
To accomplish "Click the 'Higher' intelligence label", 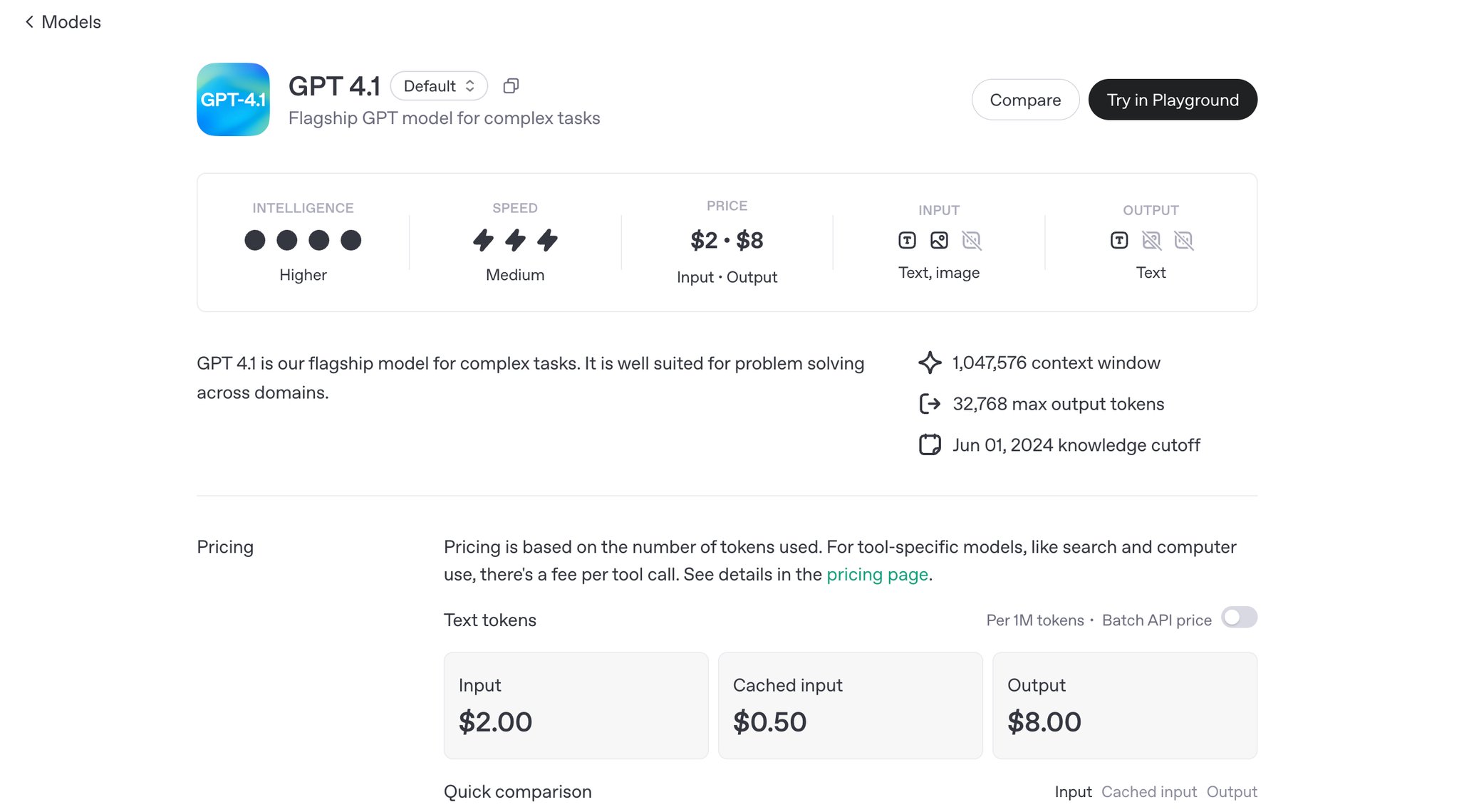I will 303,275.
